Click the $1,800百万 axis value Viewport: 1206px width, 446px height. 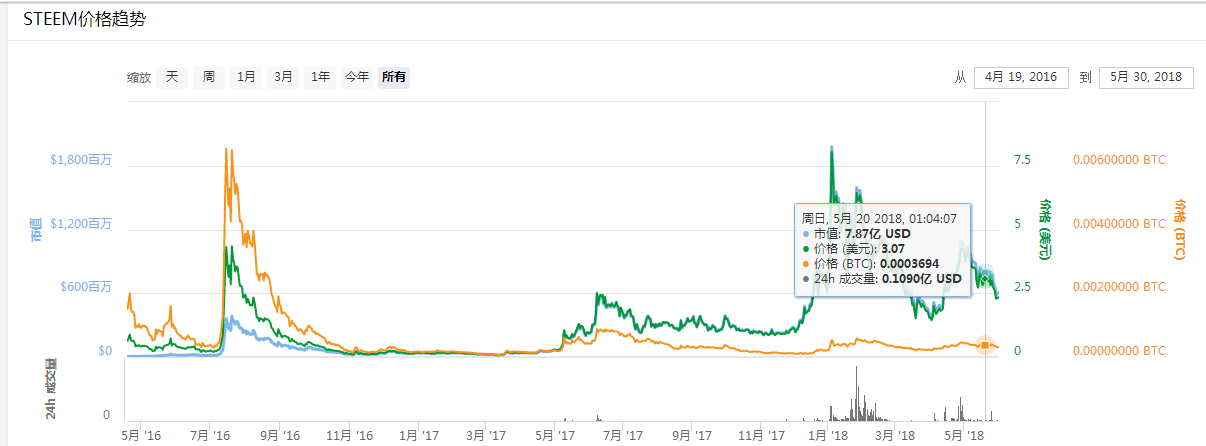tap(81, 159)
